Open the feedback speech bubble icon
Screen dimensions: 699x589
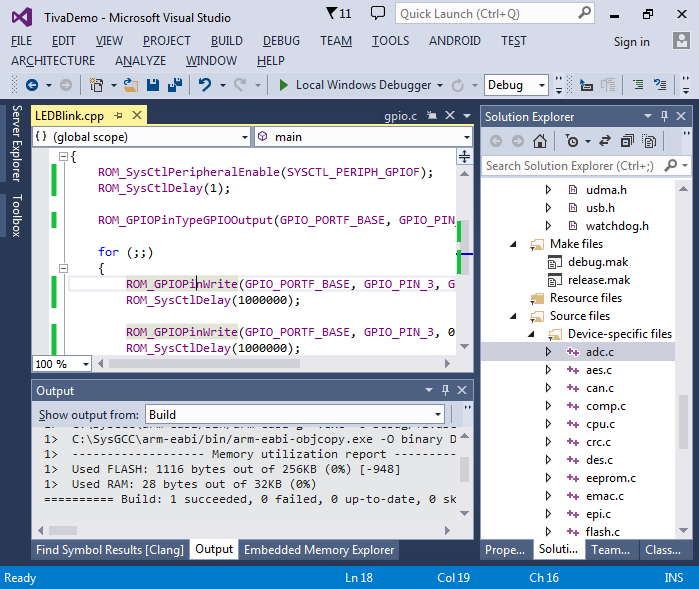[378, 13]
